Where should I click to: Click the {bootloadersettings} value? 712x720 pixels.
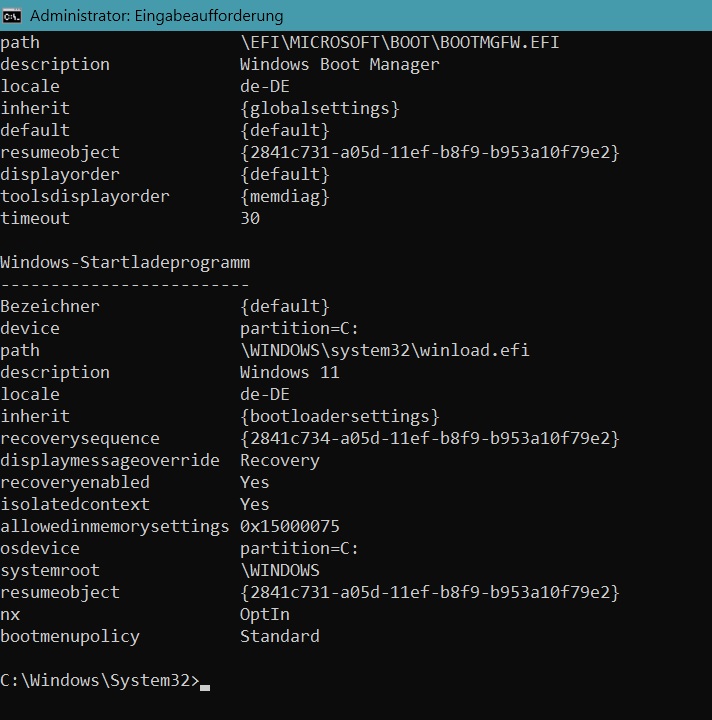coord(340,417)
